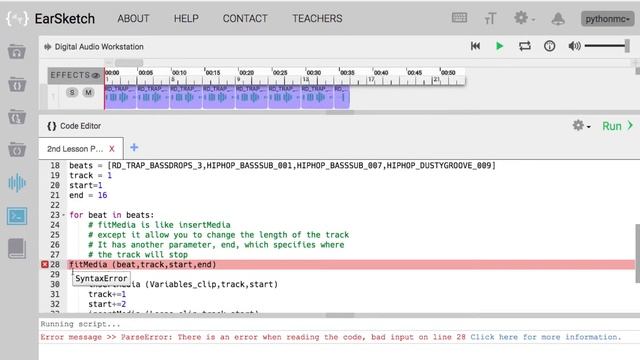Screen dimensions: 640x360
Task: Open the second sidebar folder icon
Action: 17,84
